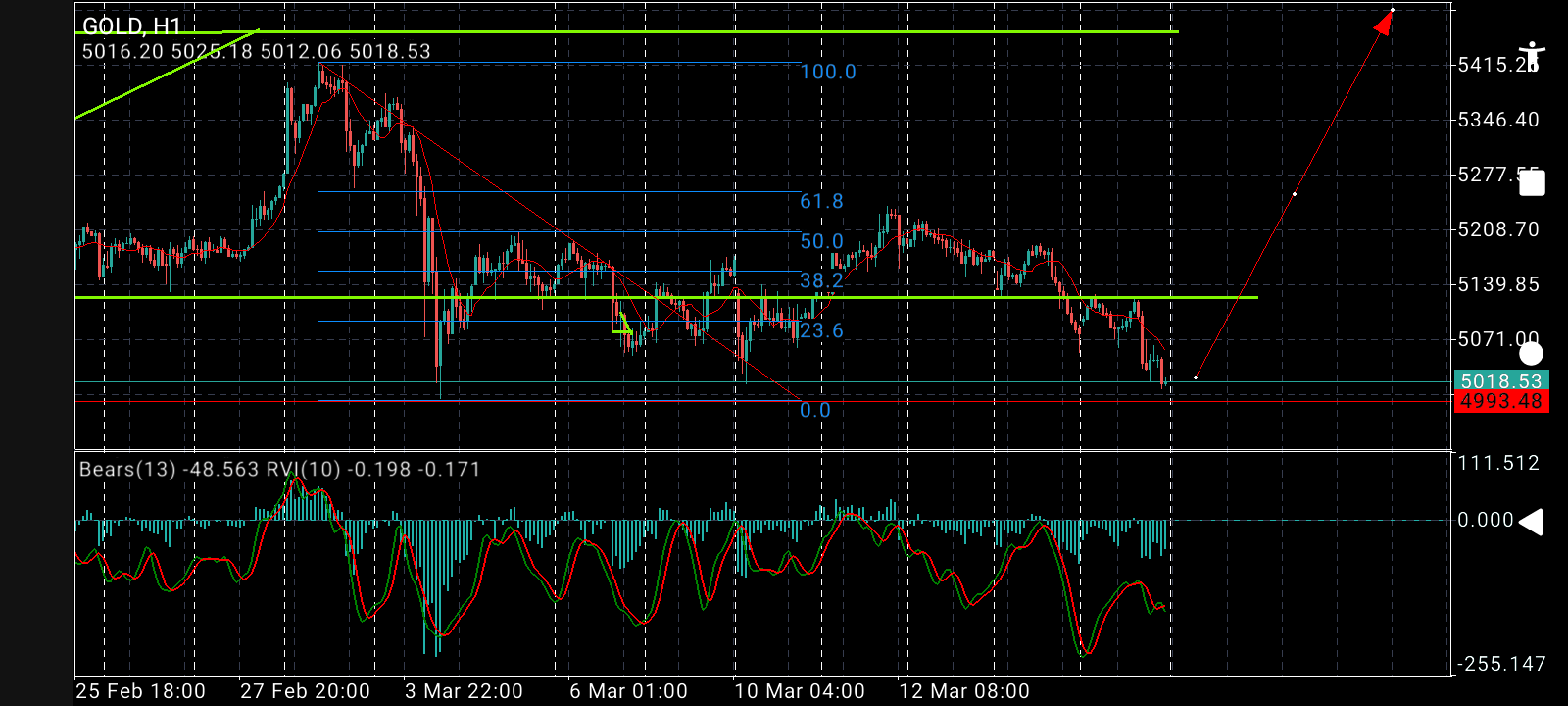Click the 25 Feb 18:00 time label
Screen dimensions: 1568x706
coord(140,691)
